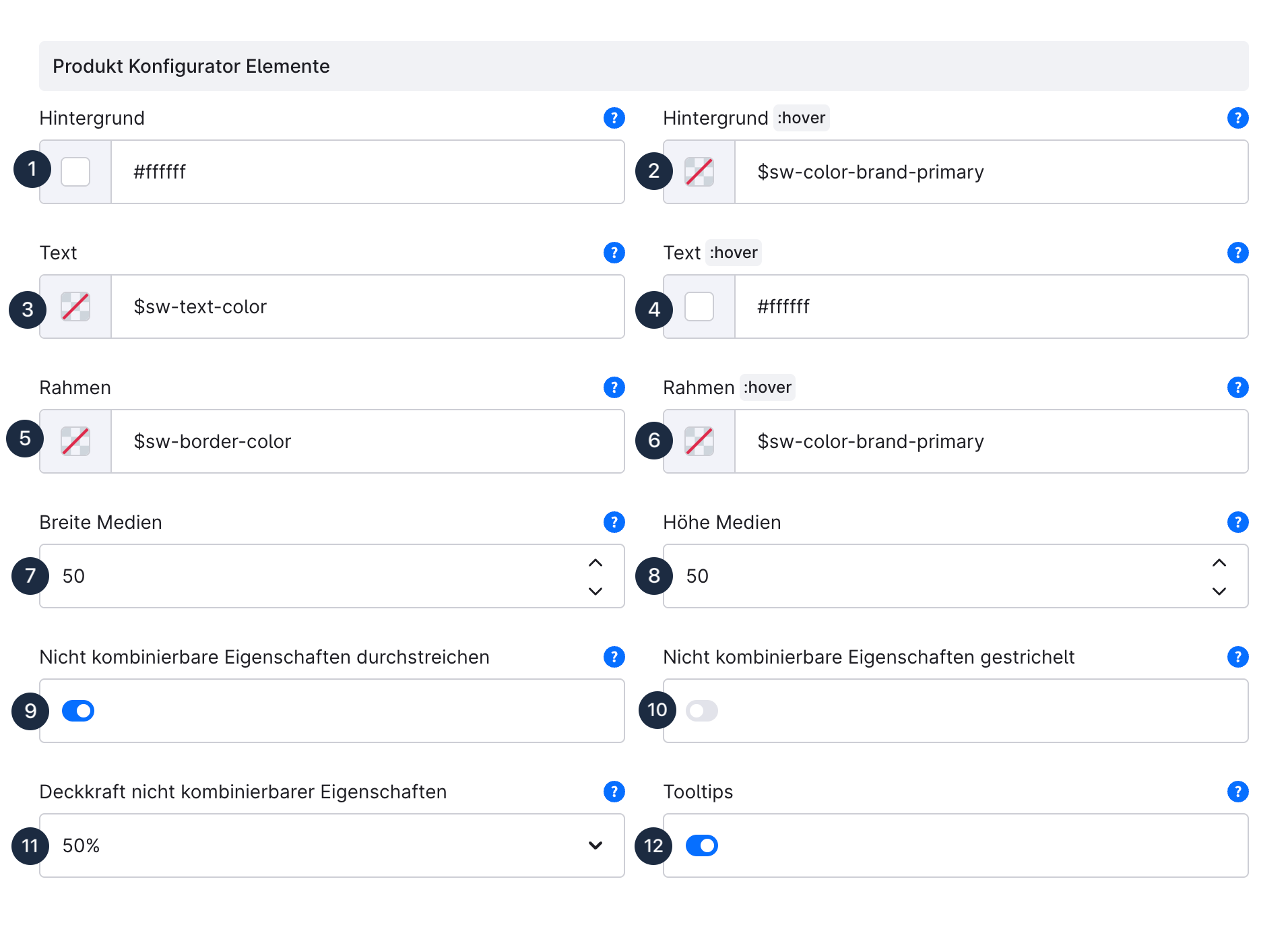Show help for Rahmen :hover setting
1288x927 pixels.
[x=1237, y=387]
